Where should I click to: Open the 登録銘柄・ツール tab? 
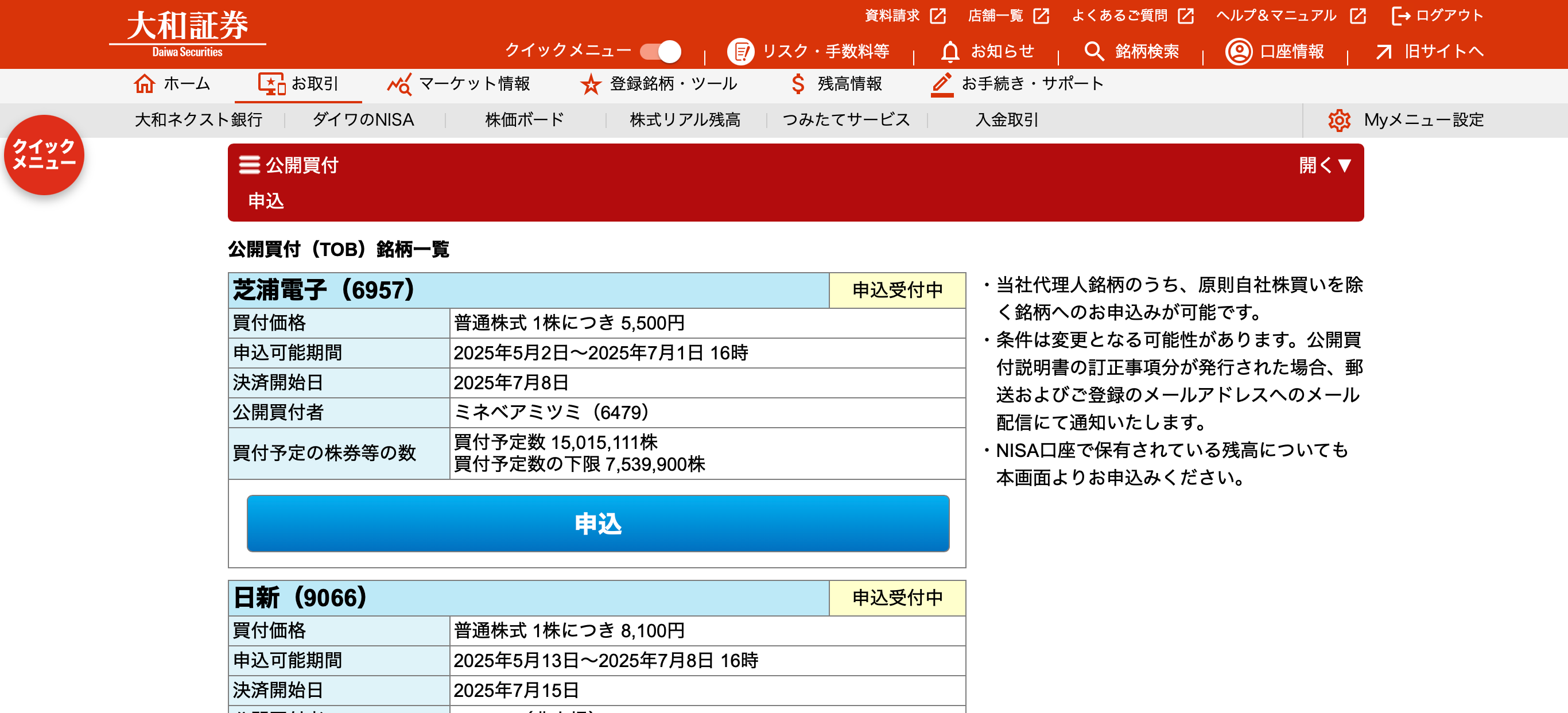658,84
